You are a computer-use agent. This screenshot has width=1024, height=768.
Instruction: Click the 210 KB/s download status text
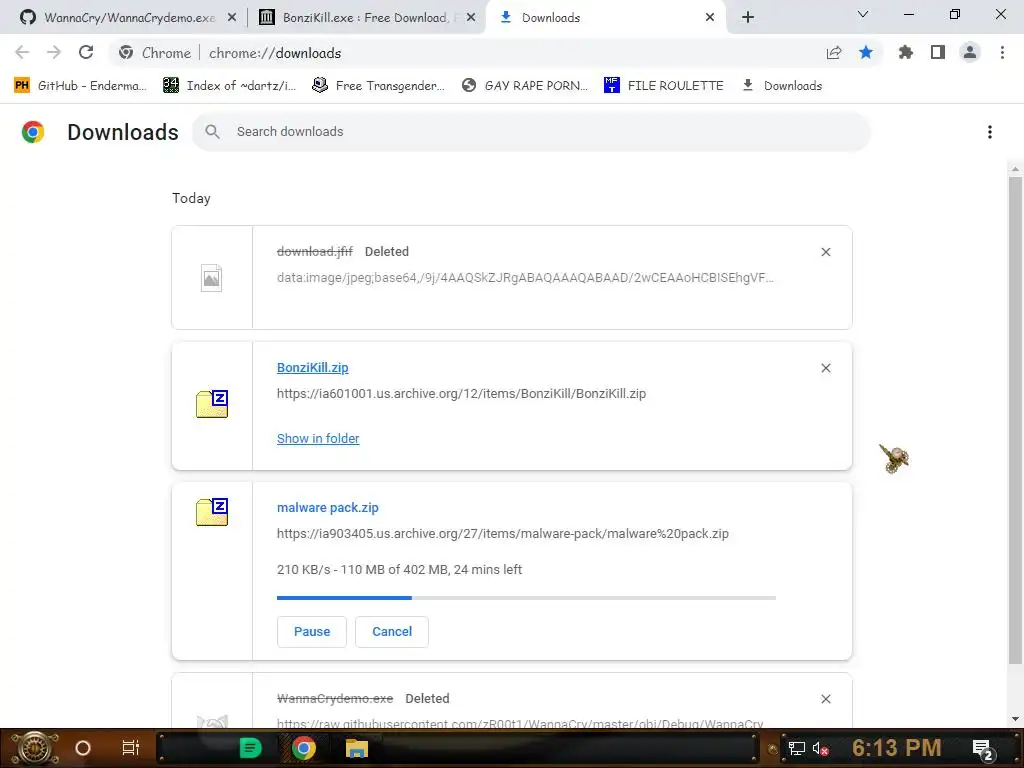pos(399,569)
